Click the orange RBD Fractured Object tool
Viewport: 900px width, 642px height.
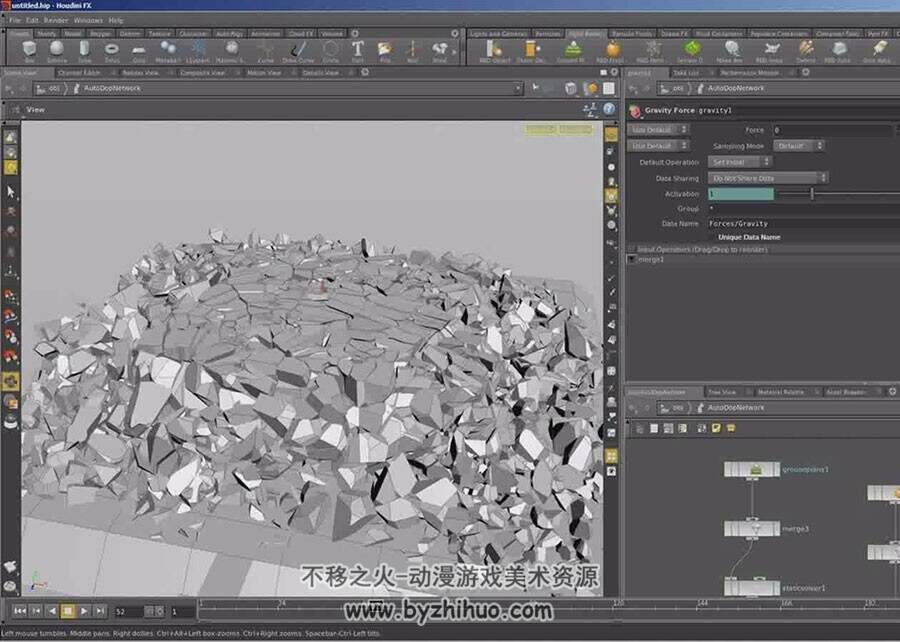pyautogui.click(x=612, y=51)
